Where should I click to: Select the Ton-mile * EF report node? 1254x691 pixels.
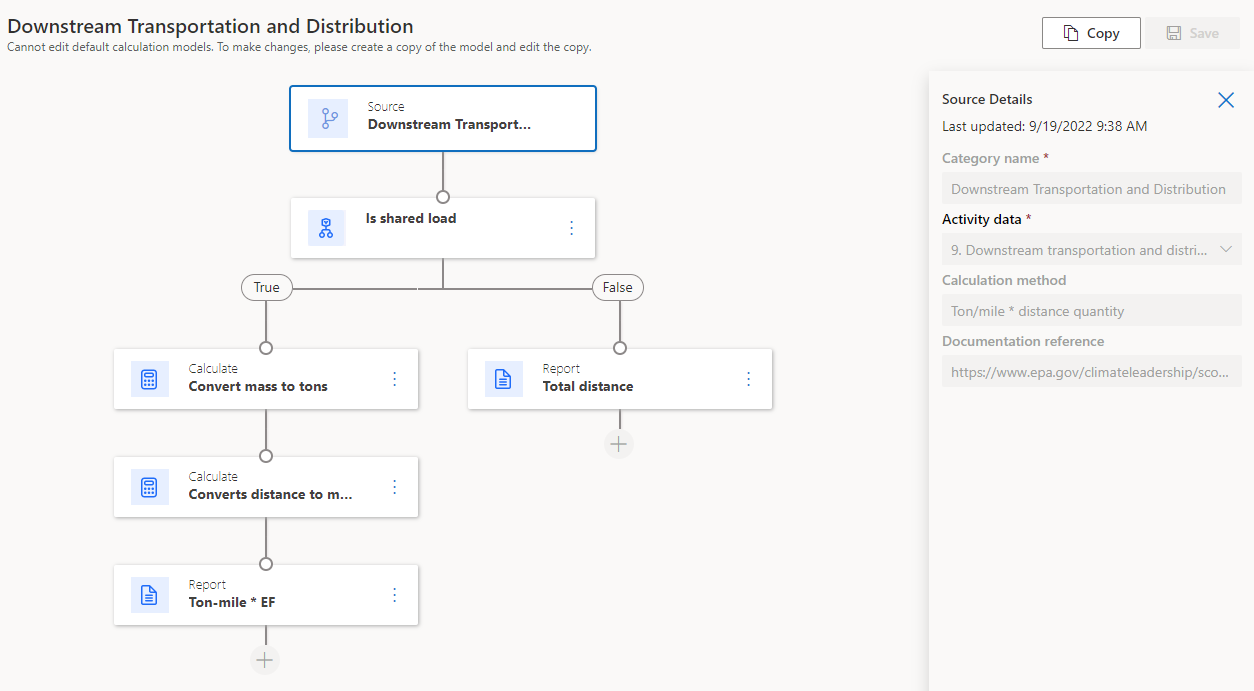coord(266,595)
